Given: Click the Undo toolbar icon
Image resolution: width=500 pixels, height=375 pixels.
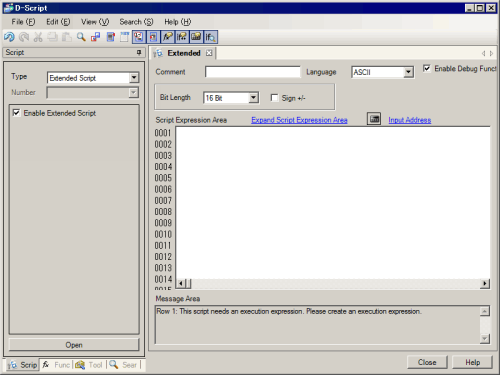Looking at the screenshot, I should 9,37.
